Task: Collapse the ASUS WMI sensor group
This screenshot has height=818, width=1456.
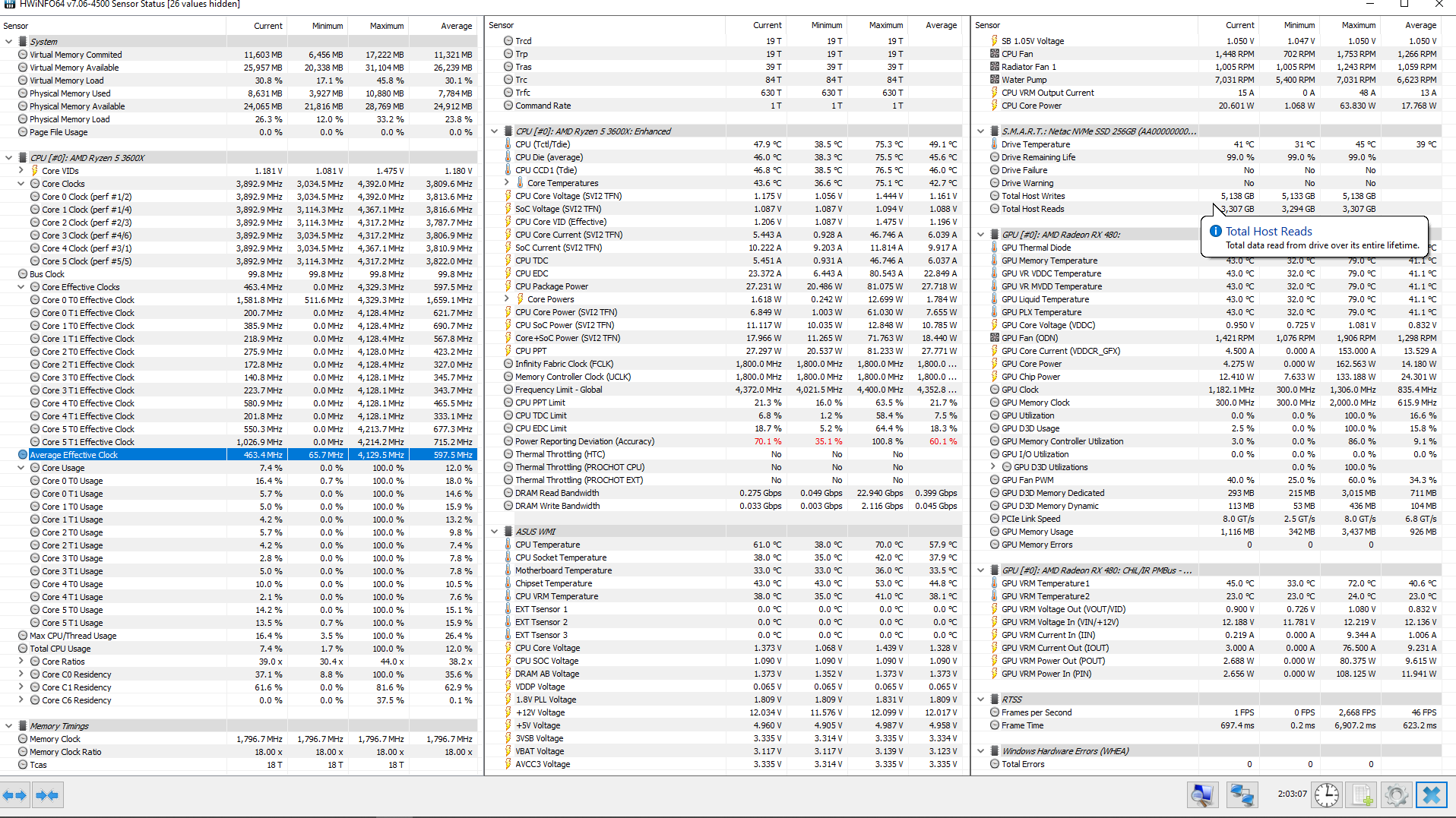Action: coord(495,532)
